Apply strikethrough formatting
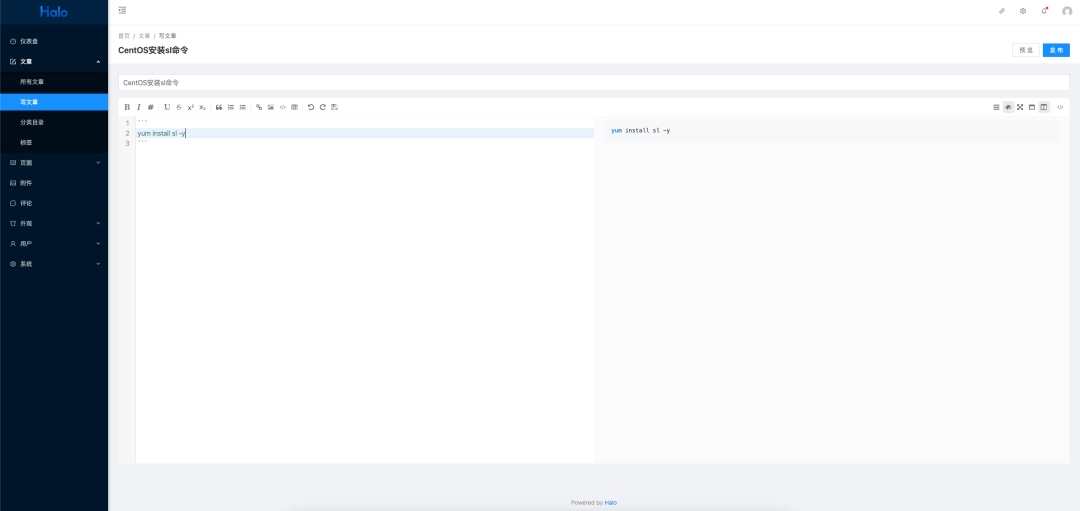Image resolution: width=1080 pixels, height=511 pixels. 178,107
